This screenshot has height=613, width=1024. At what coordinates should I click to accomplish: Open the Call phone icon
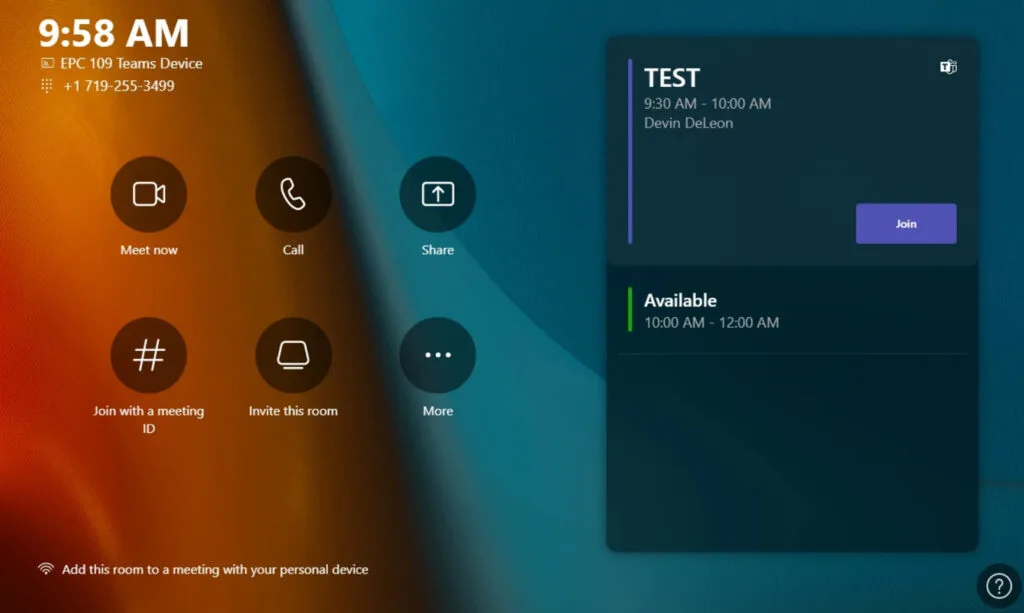[x=293, y=195]
